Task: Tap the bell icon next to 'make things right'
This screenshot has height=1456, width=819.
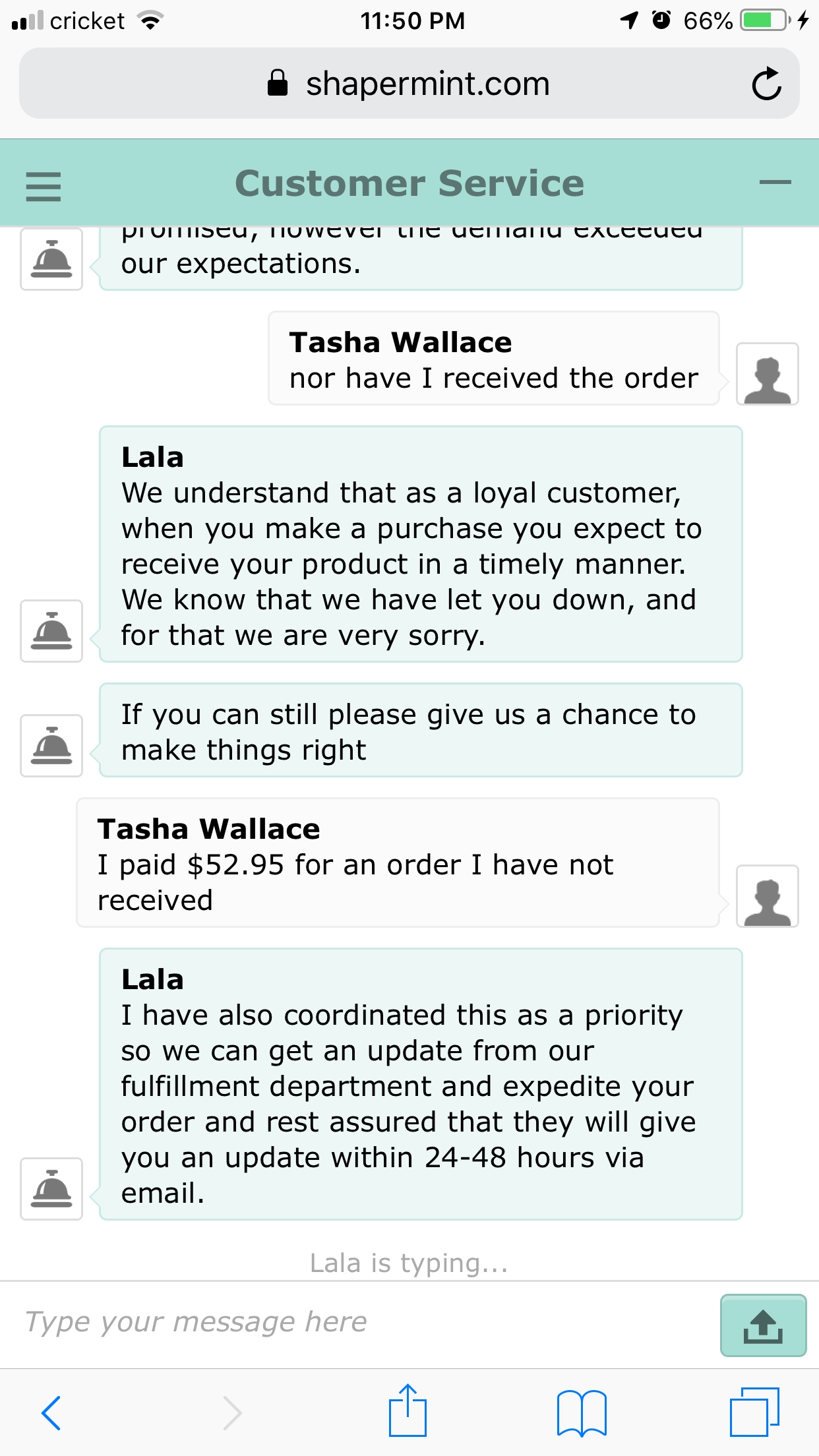Action: pyautogui.click(x=51, y=746)
